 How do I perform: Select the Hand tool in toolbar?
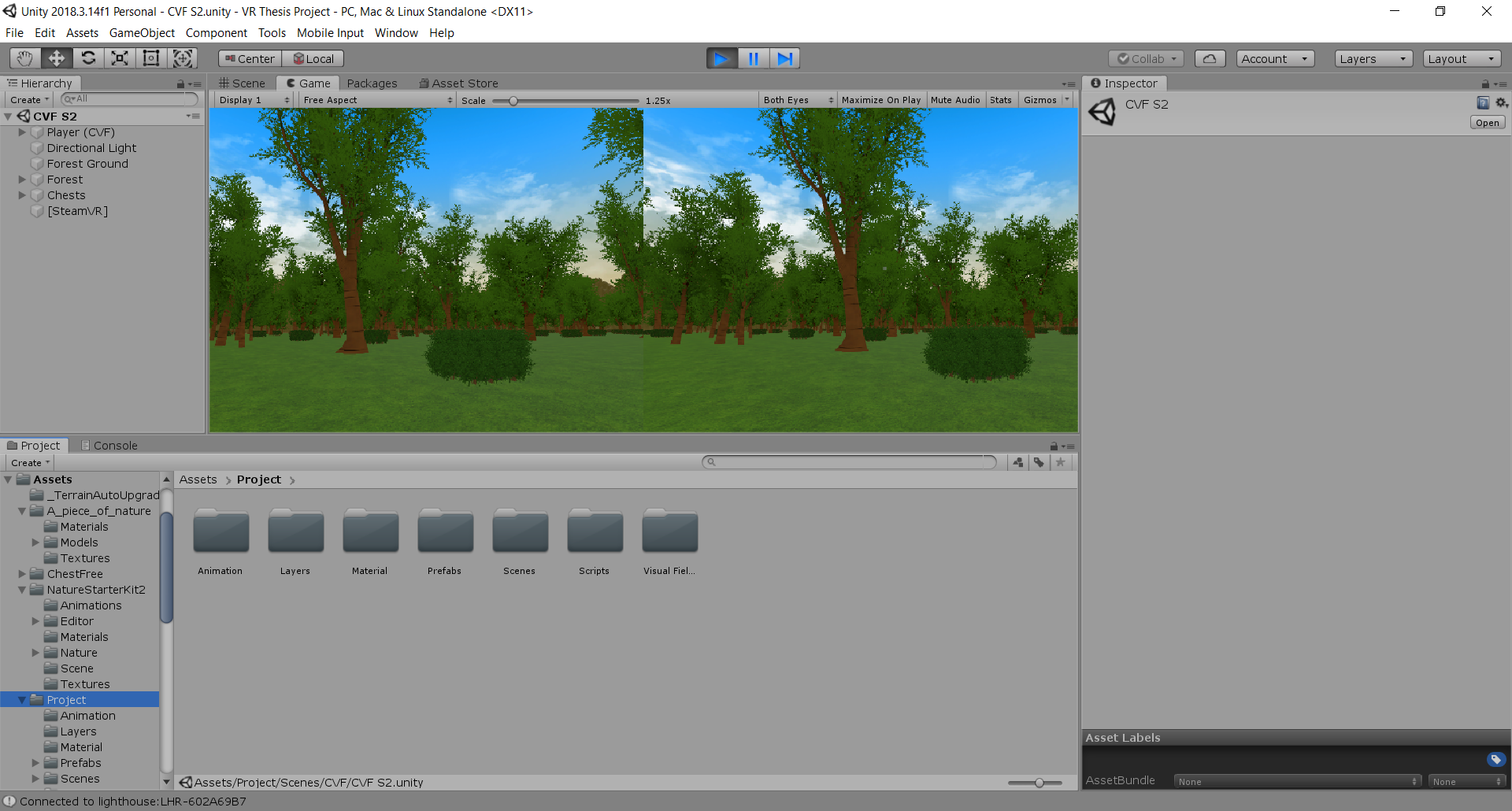click(x=25, y=58)
